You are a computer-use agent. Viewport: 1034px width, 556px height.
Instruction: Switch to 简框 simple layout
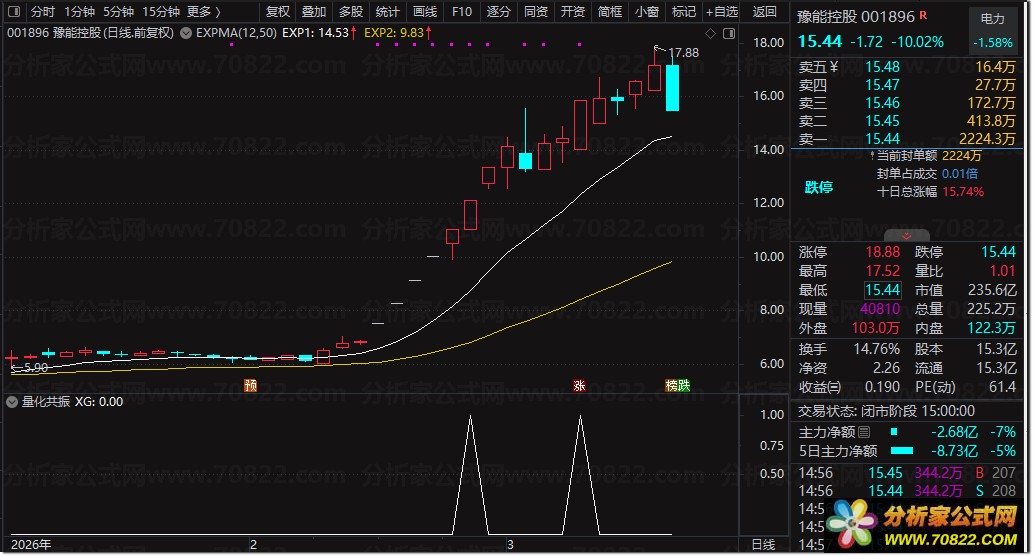click(609, 12)
